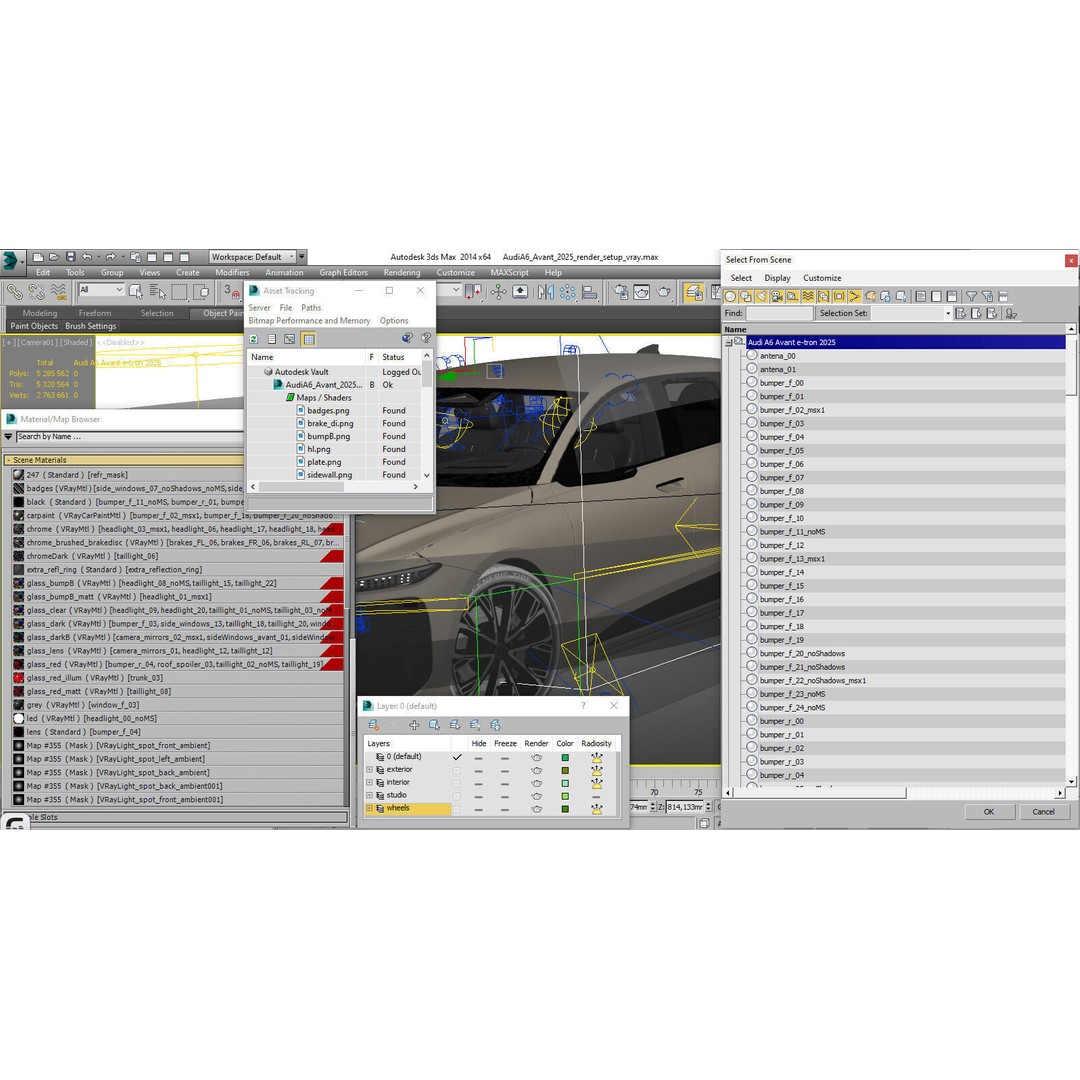Click the filter funnel icon in Select From Scene
This screenshot has width=1080, height=1080.
pyautogui.click(x=971, y=296)
